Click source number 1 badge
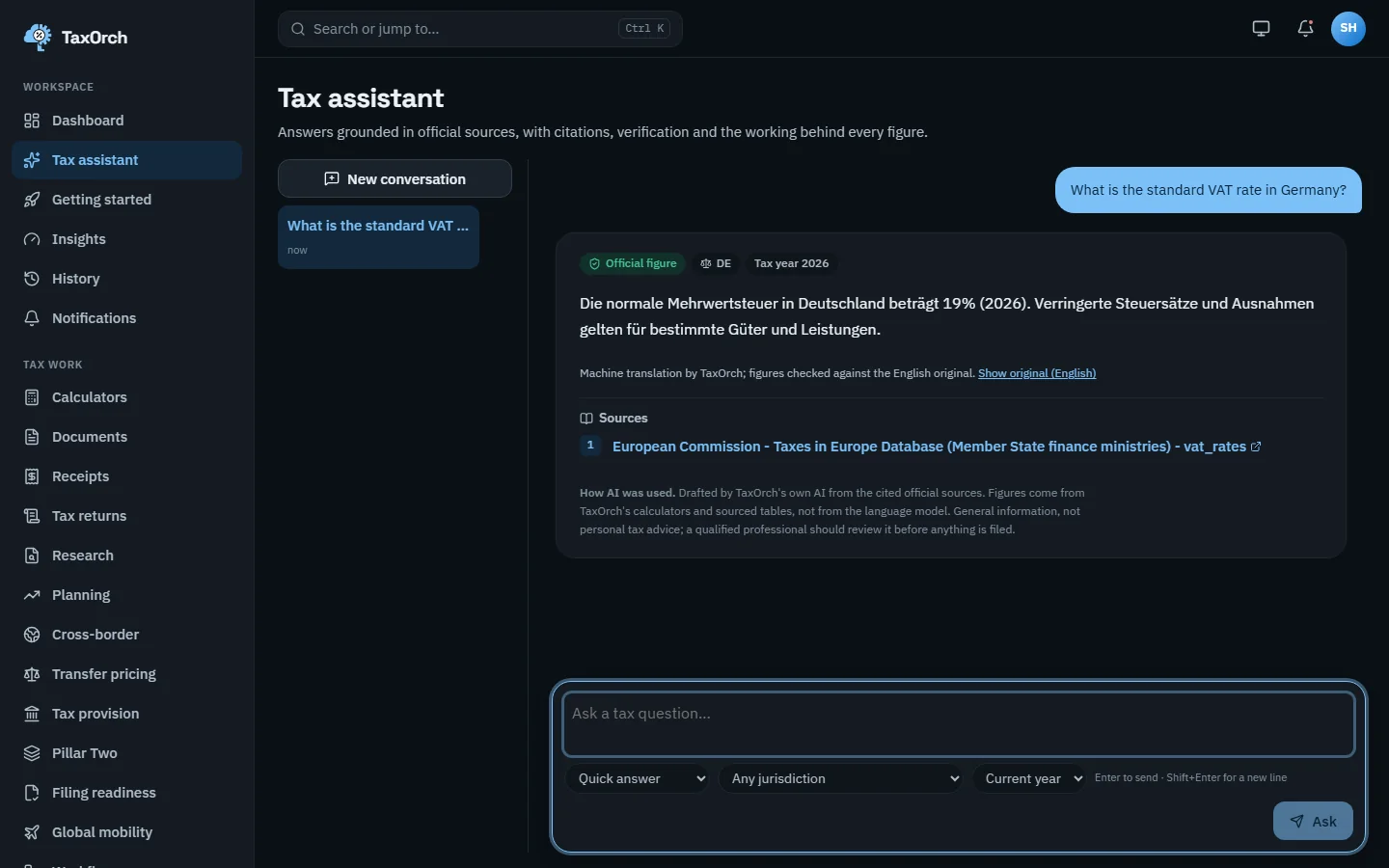Image resolution: width=1389 pixels, height=868 pixels. click(x=590, y=446)
